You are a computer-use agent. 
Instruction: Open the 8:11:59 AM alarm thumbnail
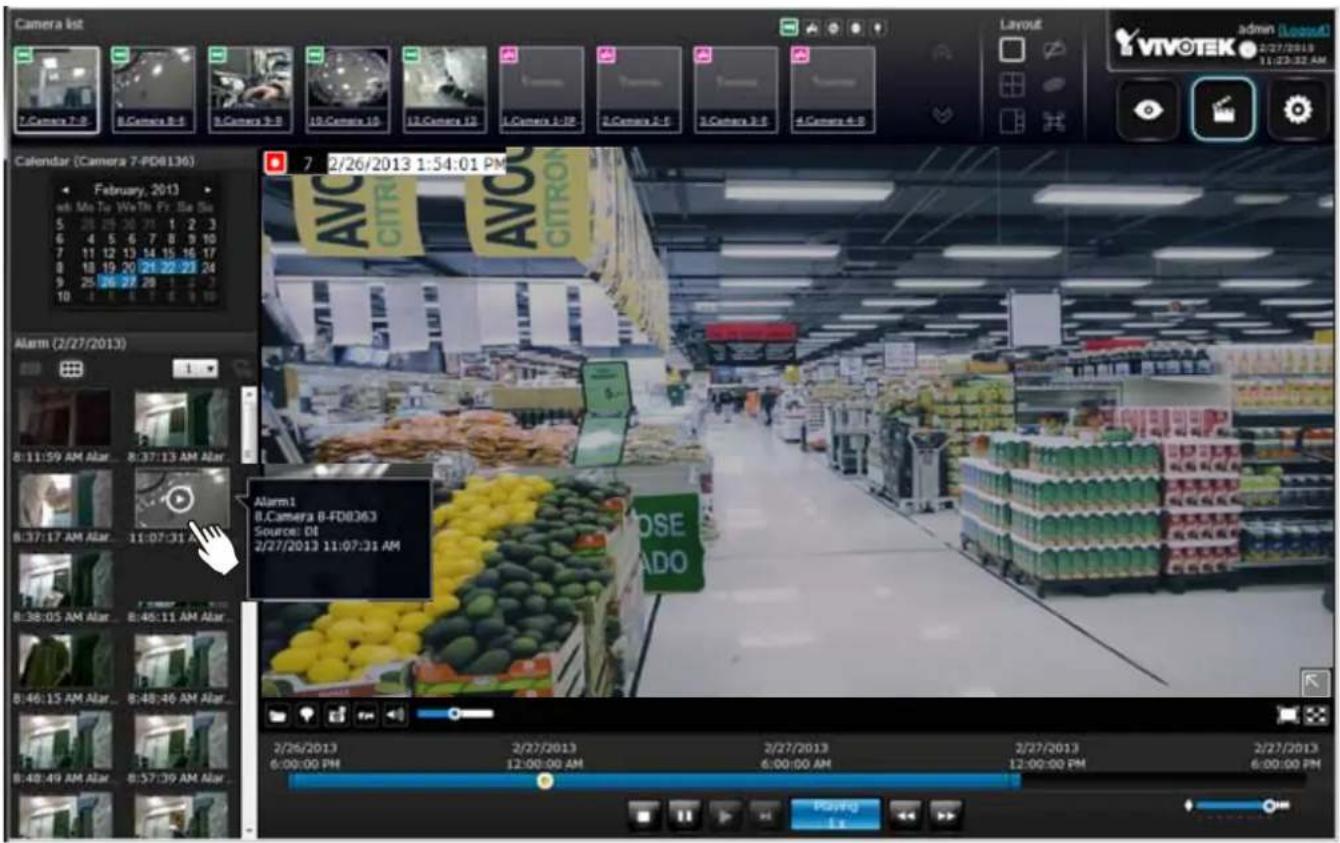(x=65, y=418)
